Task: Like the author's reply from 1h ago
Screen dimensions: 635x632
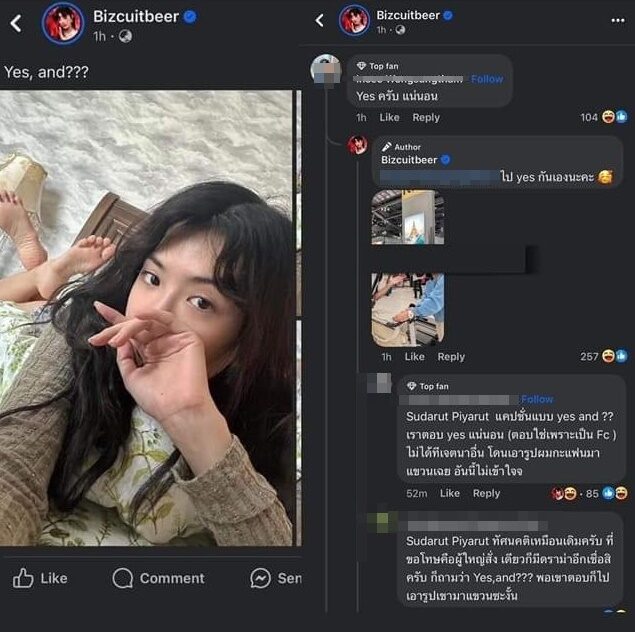Action: click(414, 357)
